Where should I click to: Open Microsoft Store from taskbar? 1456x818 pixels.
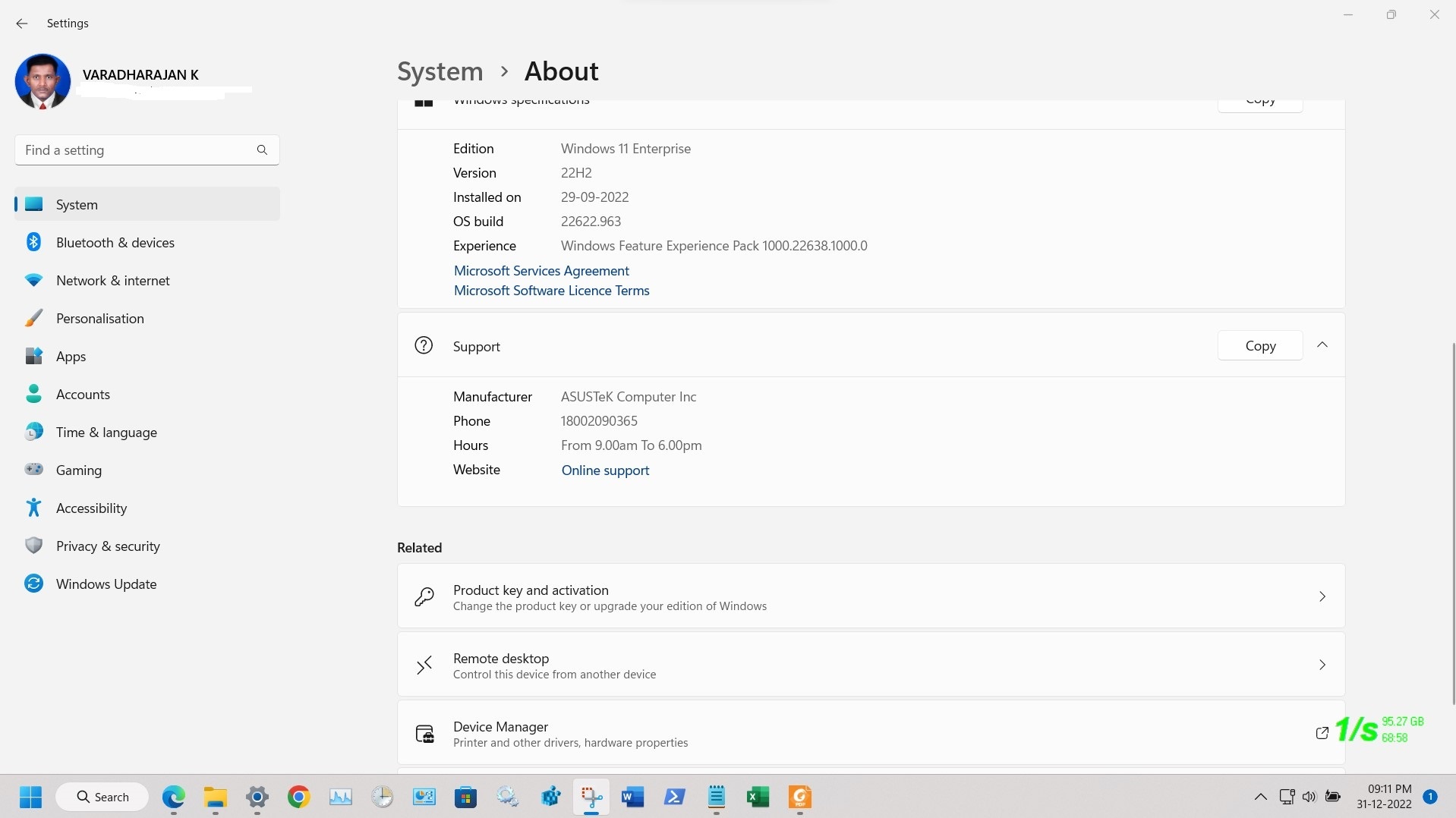466,797
